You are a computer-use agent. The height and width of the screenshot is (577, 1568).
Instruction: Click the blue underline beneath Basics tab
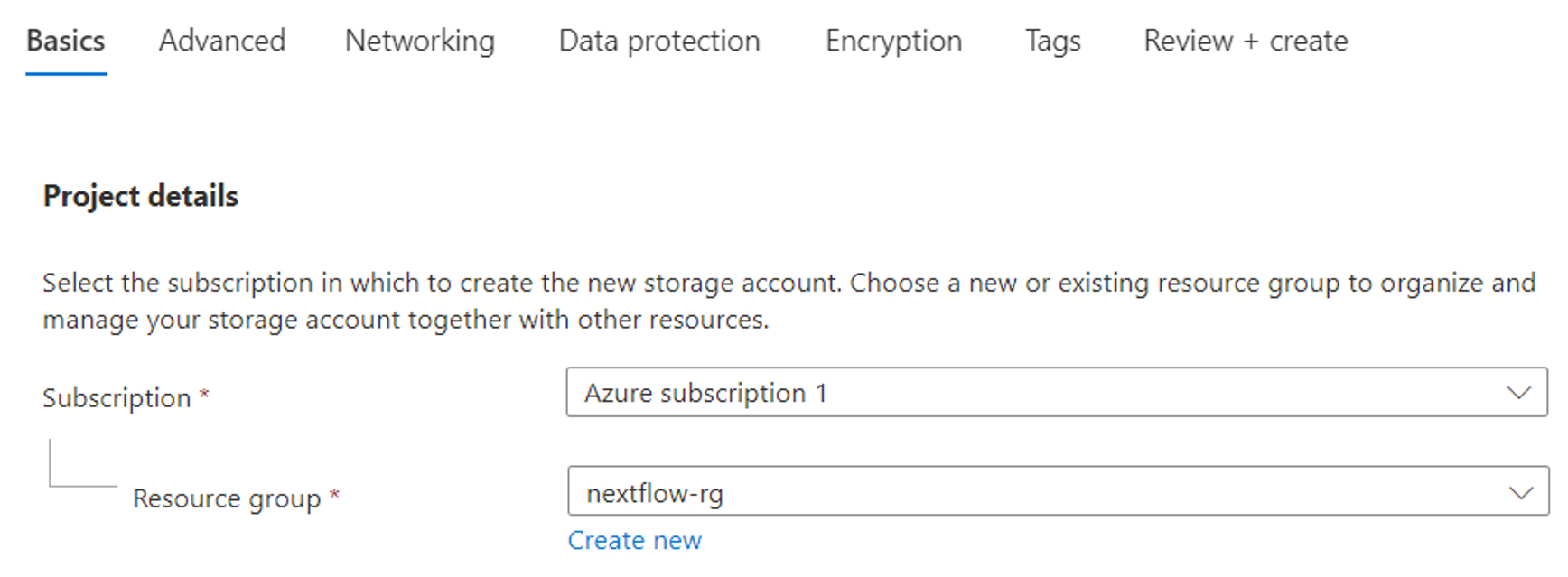coord(66,73)
